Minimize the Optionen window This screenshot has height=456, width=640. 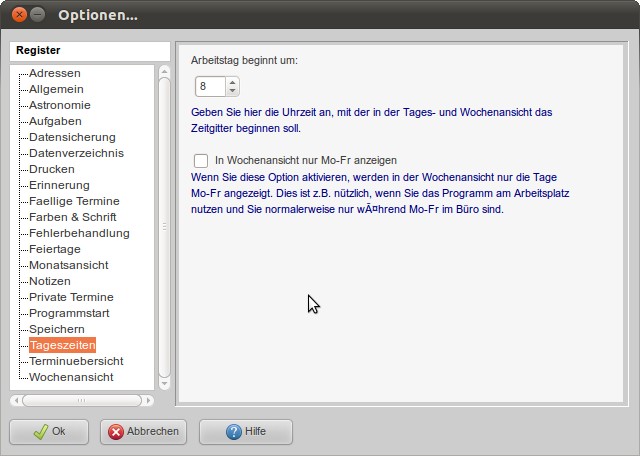point(38,15)
